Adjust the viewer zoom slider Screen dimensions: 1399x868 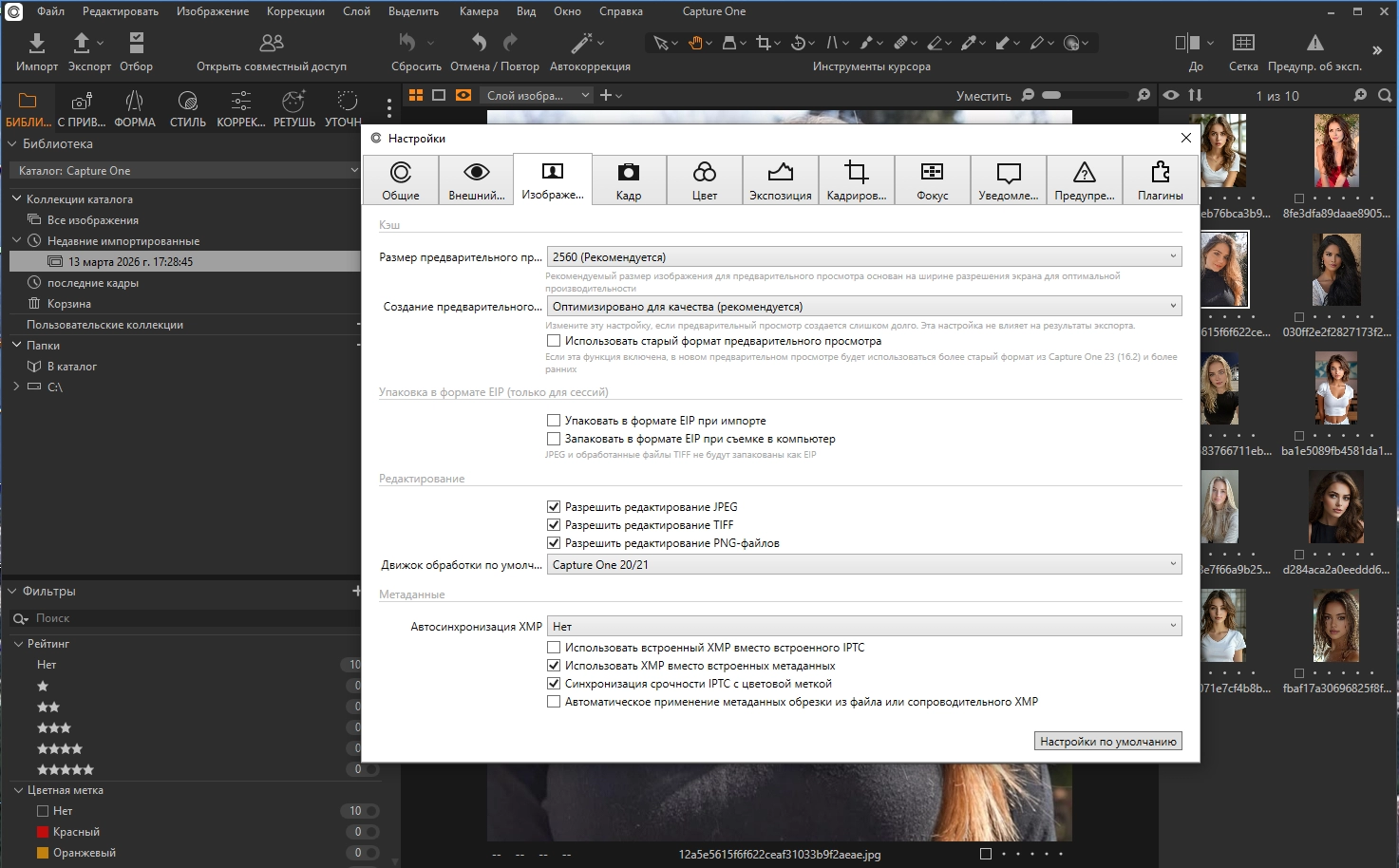click(x=1051, y=95)
